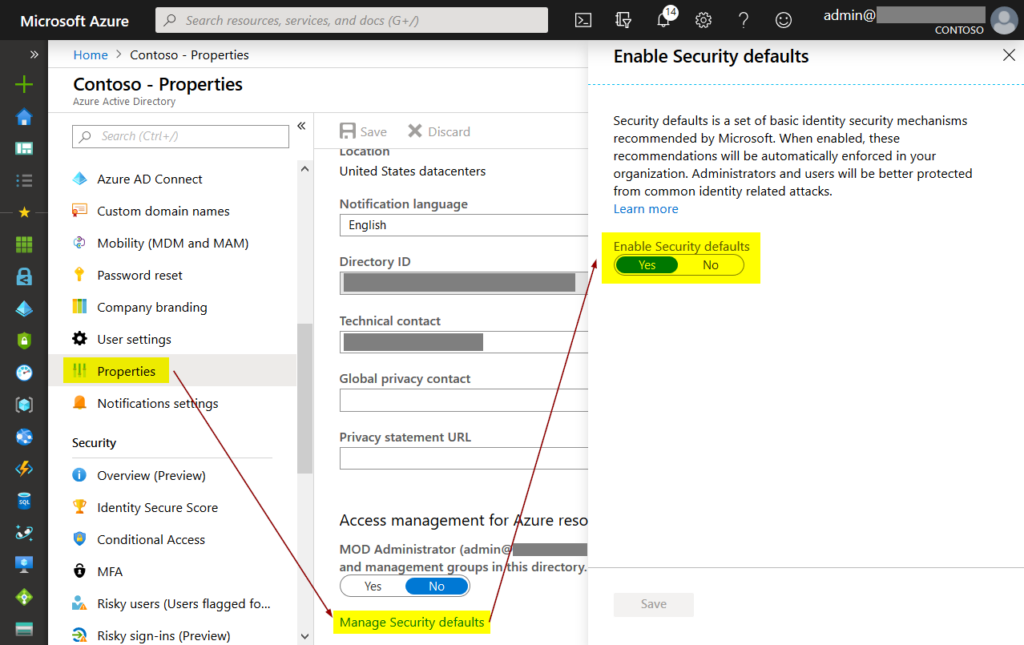The width and height of the screenshot is (1024, 645).
Task: Click Manage Security defaults
Action: pos(411,621)
